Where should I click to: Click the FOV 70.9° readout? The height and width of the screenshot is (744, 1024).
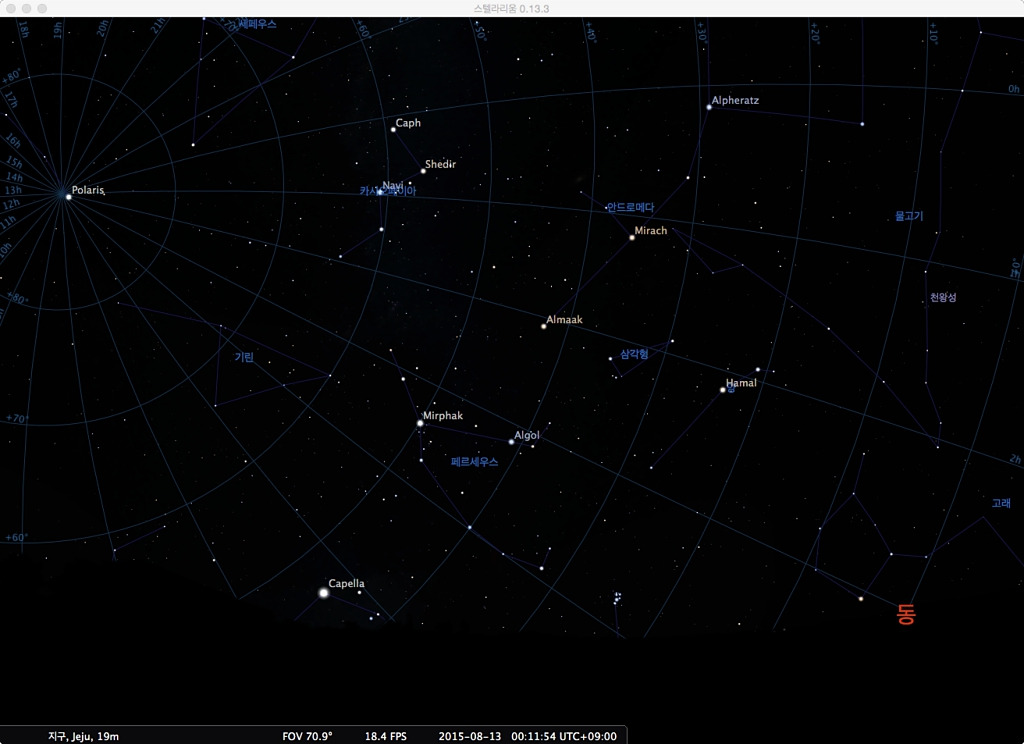click(307, 736)
